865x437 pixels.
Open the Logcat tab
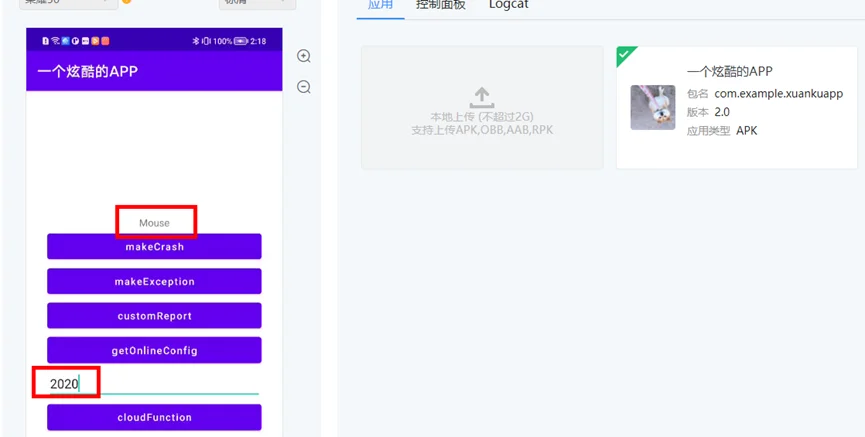(x=509, y=5)
